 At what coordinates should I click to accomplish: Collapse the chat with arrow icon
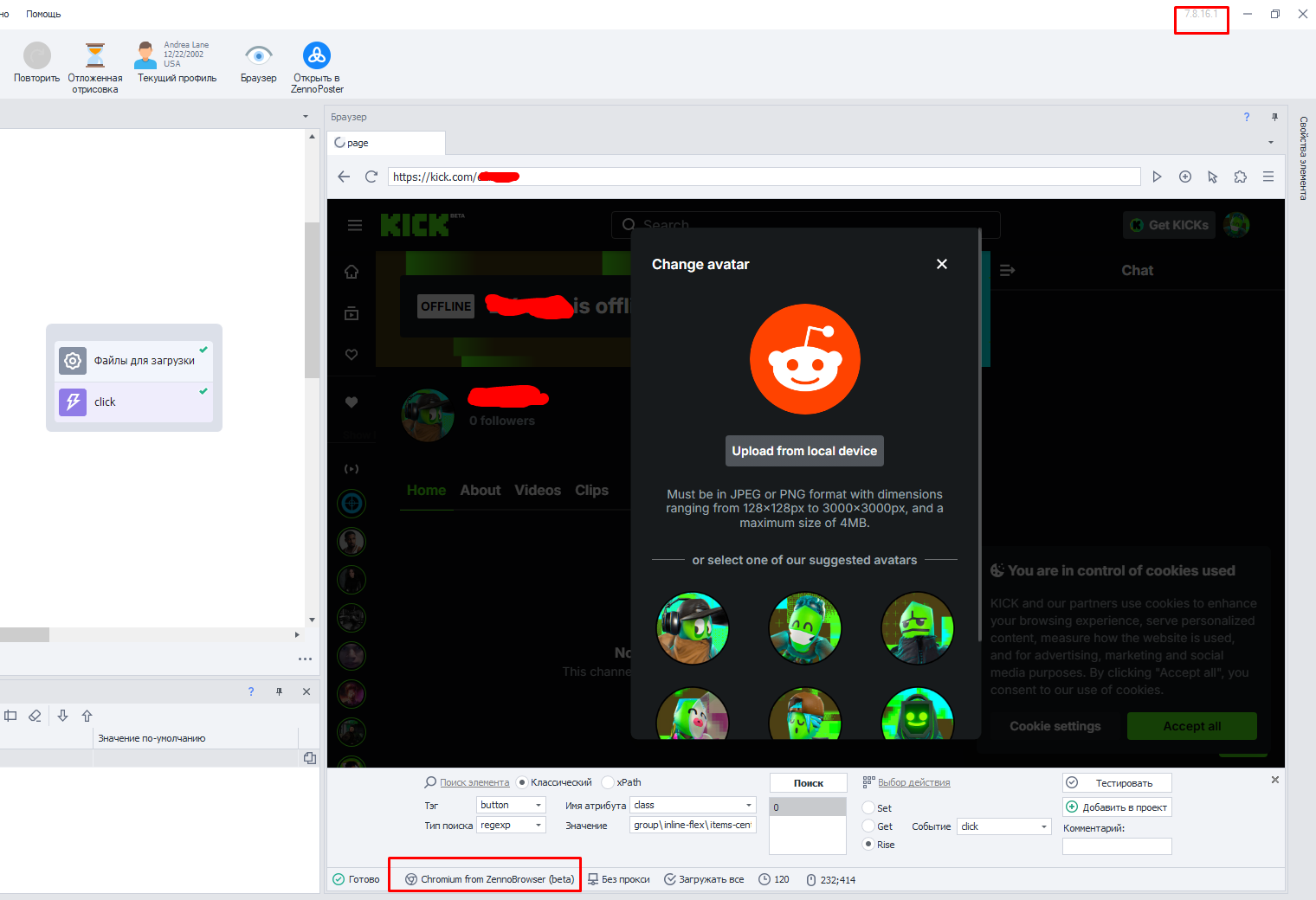[x=1007, y=271]
